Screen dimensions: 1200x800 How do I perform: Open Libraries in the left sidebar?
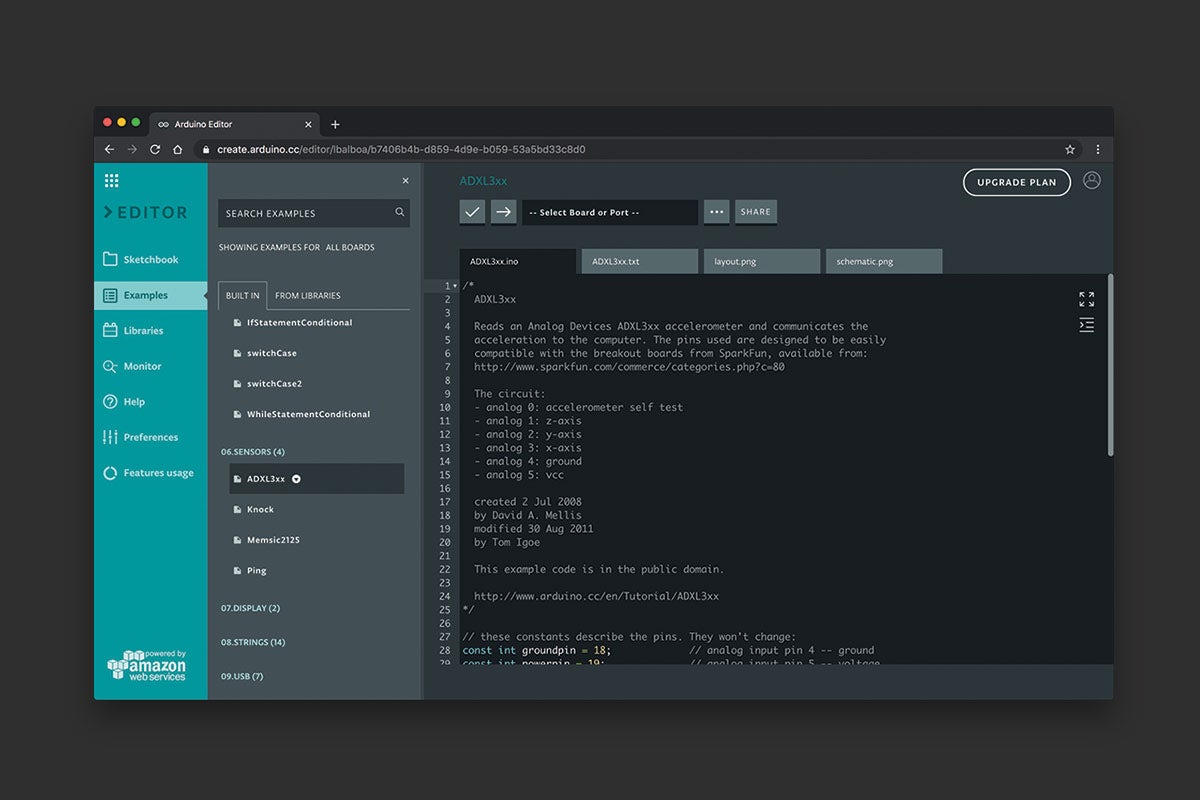point(143,331)
